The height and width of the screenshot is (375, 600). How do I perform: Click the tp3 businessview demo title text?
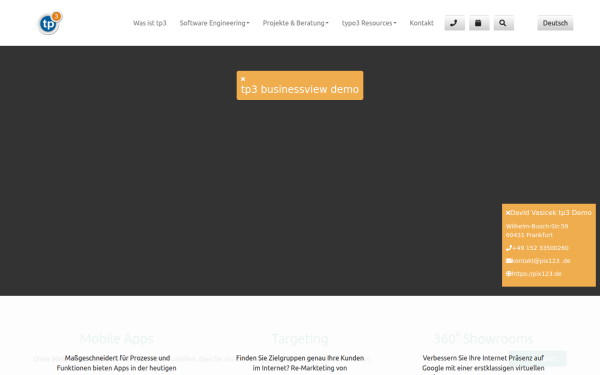[x=300, y=89]
